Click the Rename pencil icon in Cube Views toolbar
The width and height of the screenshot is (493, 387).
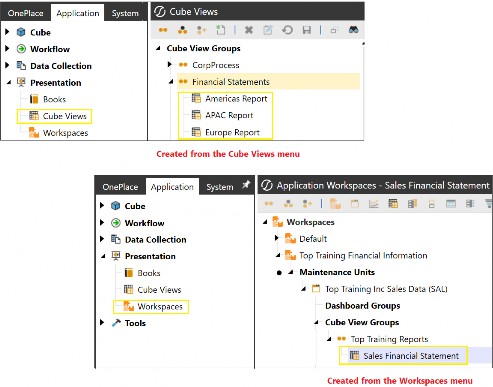pos(268,30)
